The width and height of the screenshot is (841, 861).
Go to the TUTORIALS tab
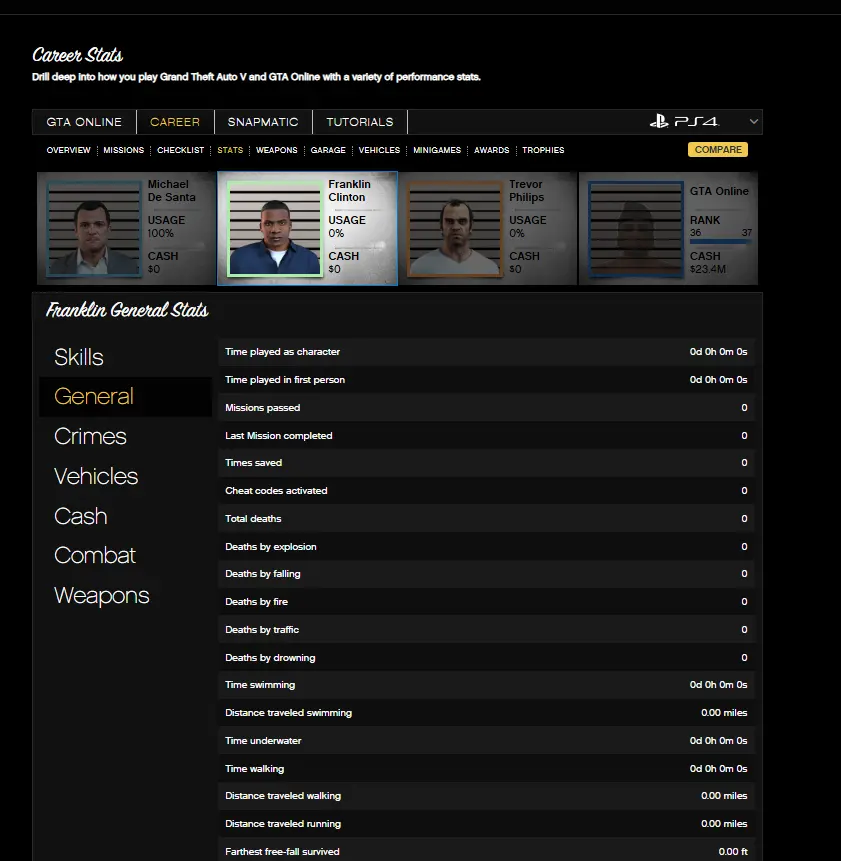(x=360, y=122)
